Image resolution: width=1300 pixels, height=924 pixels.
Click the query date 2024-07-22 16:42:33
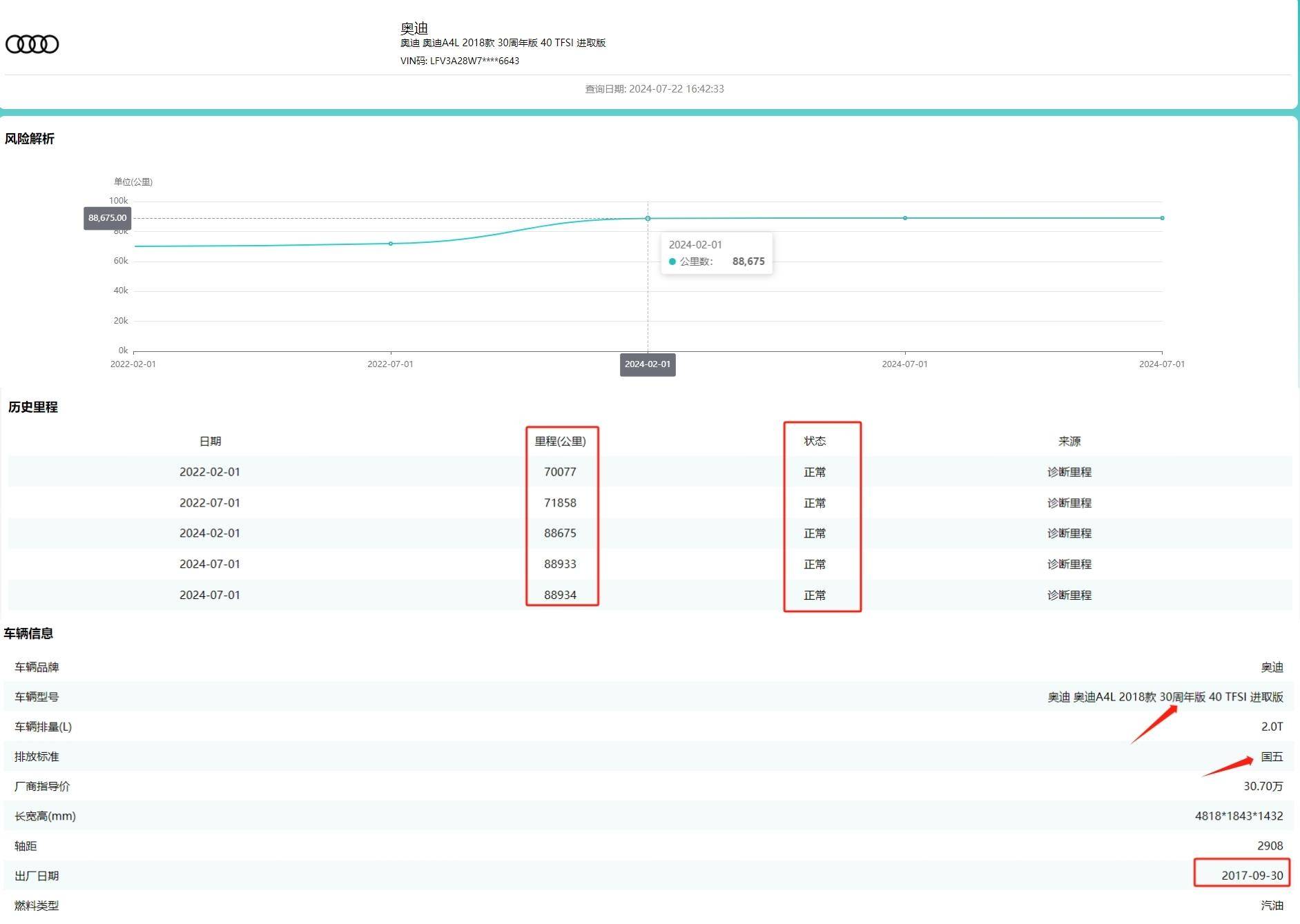654,88
